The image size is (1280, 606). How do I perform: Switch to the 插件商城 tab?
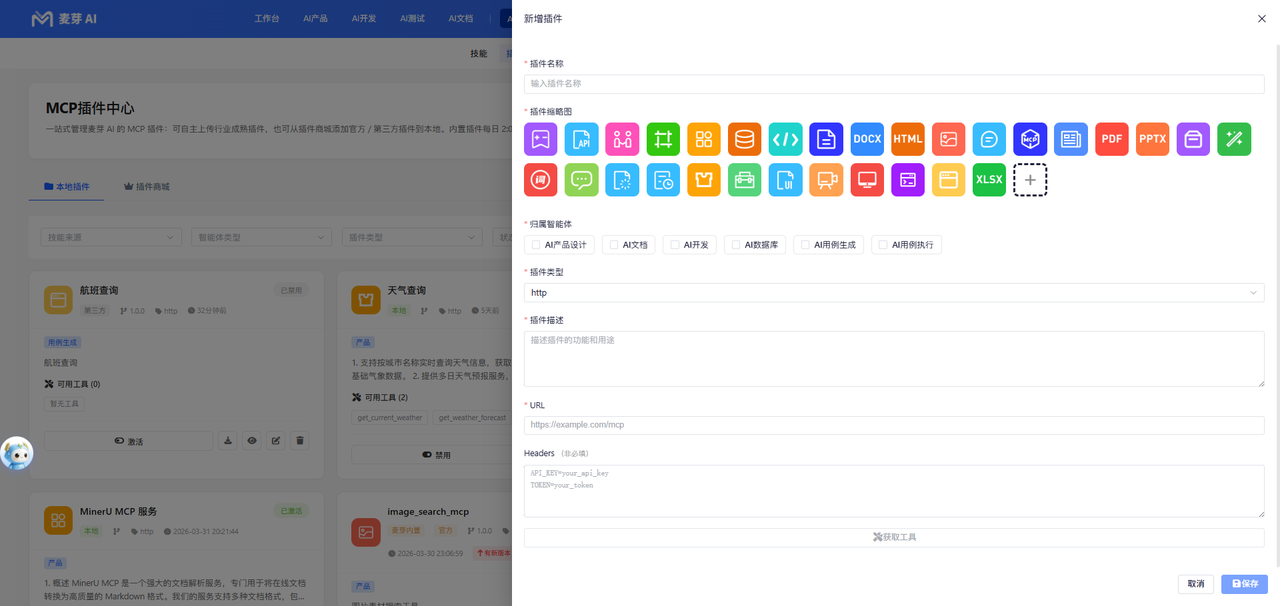146,187
